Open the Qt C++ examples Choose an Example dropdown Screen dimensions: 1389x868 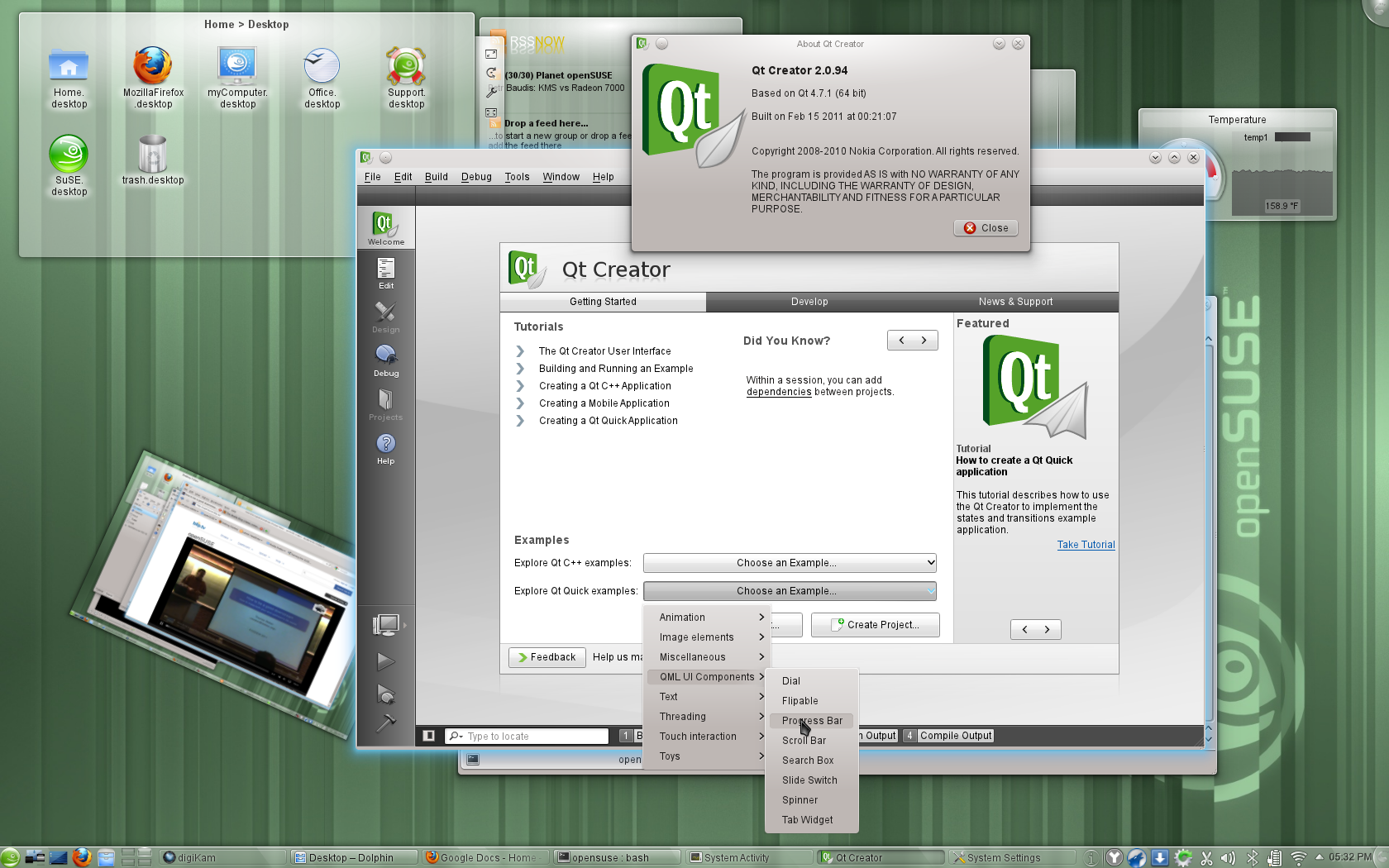click(x=790, y=562)
